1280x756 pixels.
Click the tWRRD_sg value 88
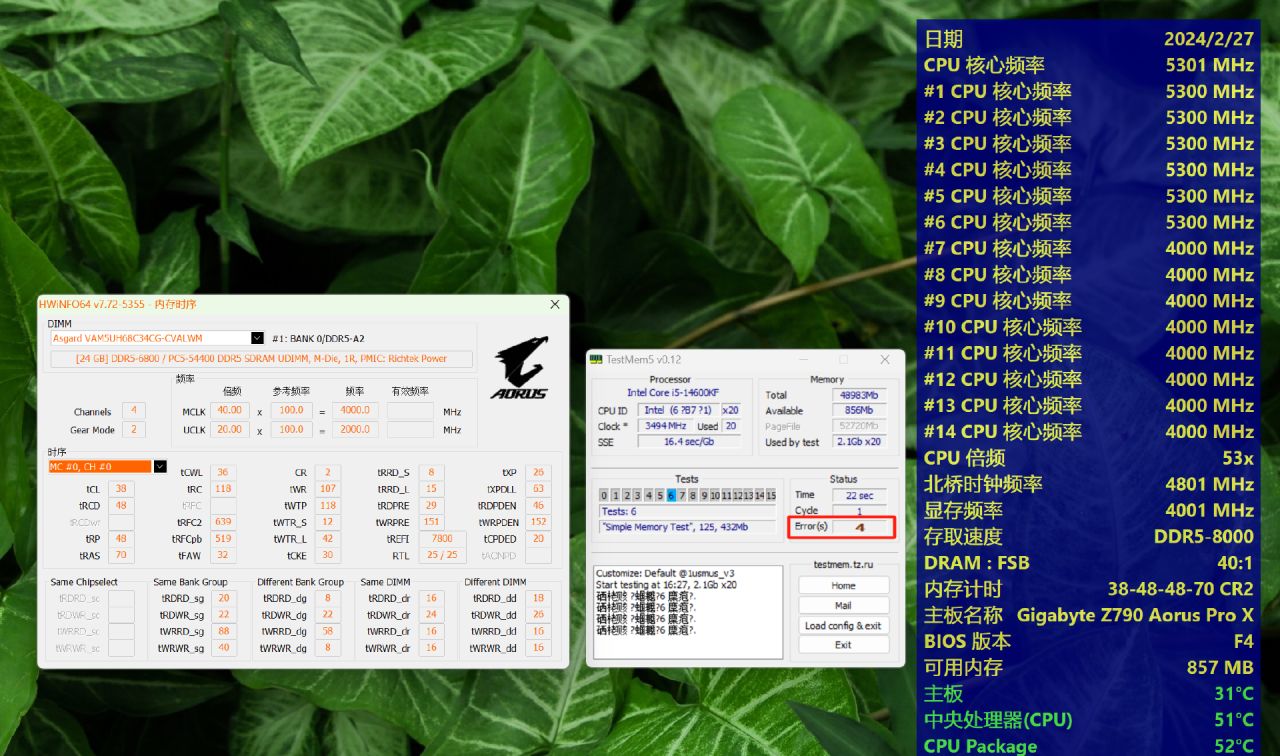tap(224, 632)
